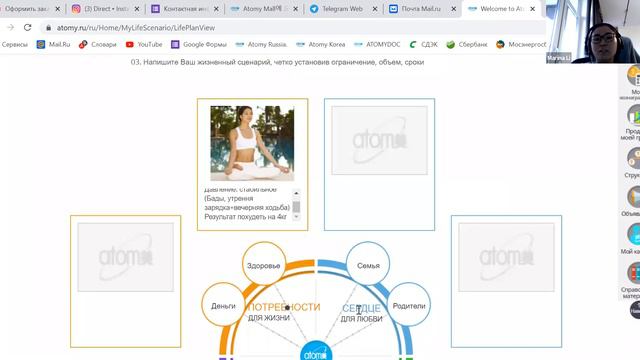Screen dimensions: 640x360
Task: Click the site lock icon in address bar
Action: click(49, 28)
